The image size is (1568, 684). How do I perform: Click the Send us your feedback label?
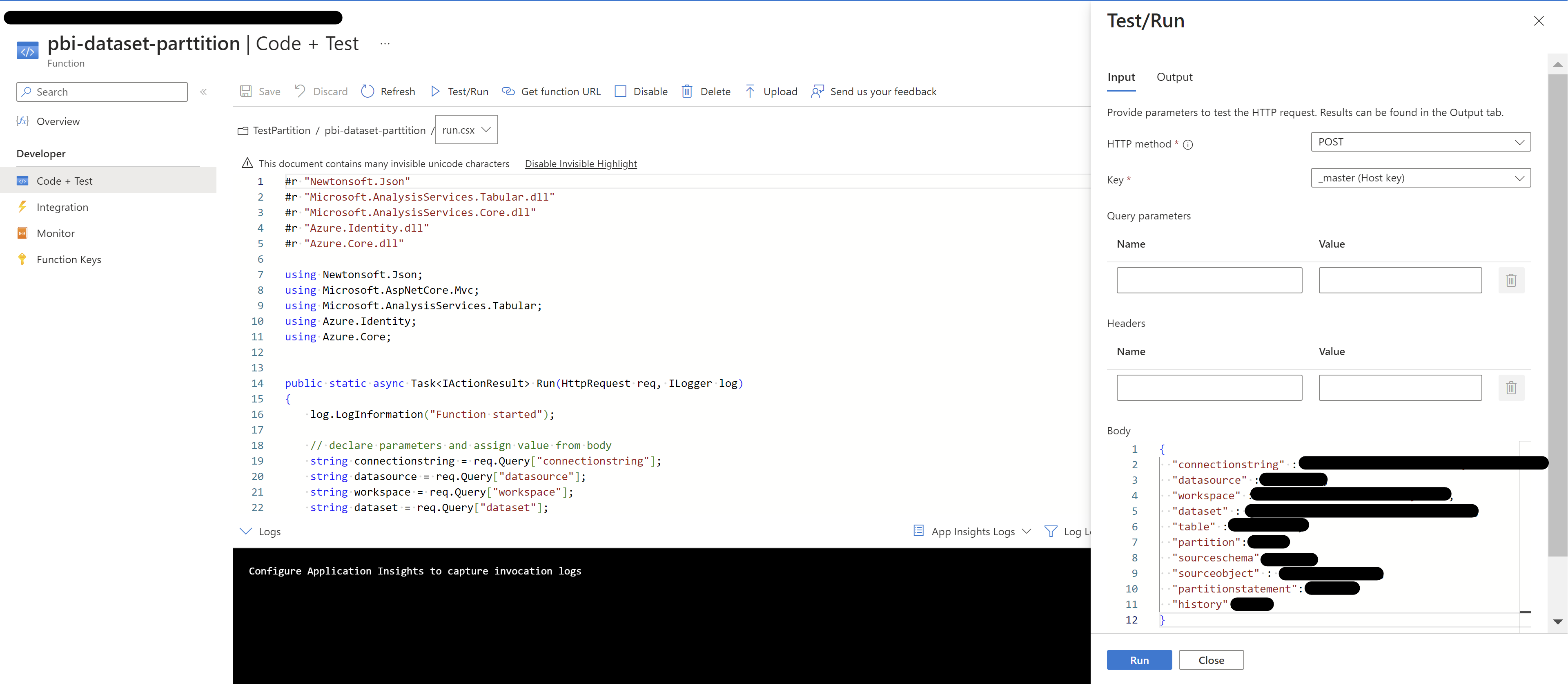click(883, 92)
